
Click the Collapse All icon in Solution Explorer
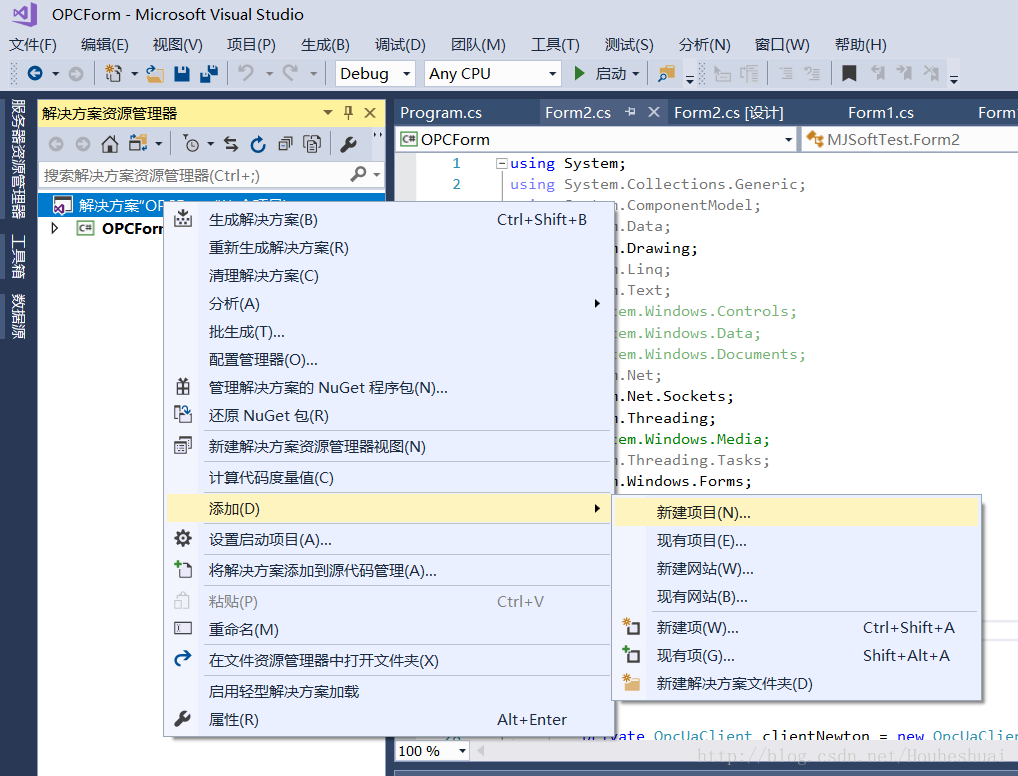coord(285,144)
